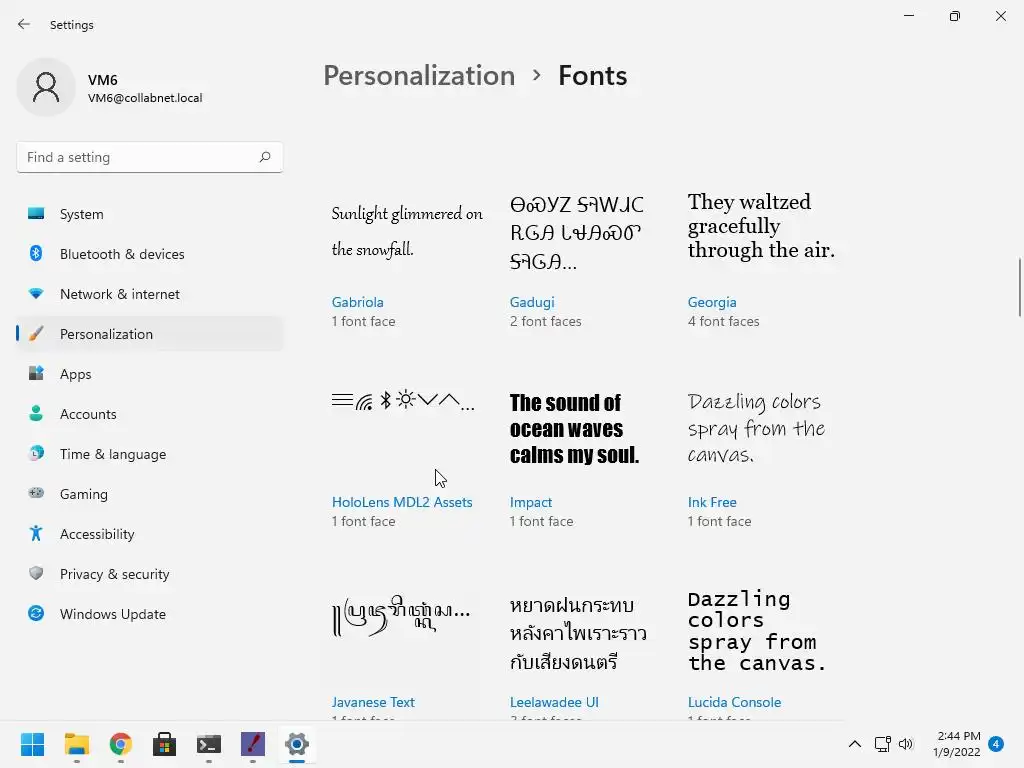The width and height of the screenshot is (1024, 768).
Task: Click the System monitor icon
Action: [x=36, y=214]
